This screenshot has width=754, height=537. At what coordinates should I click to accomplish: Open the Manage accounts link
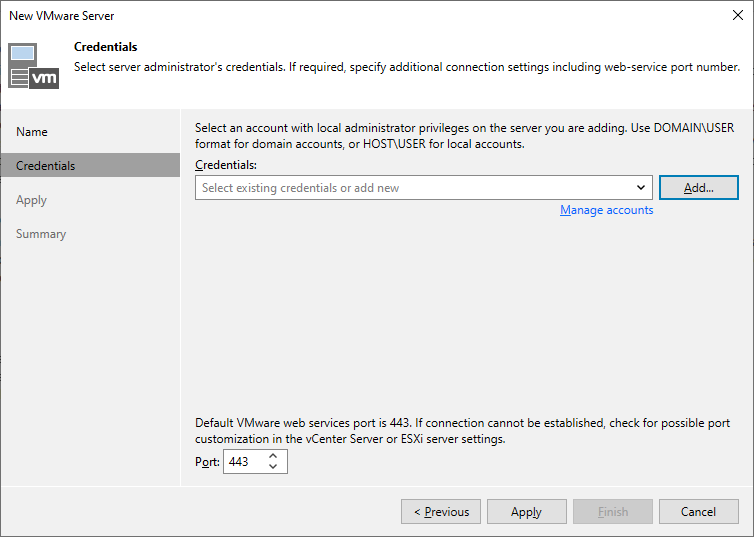(x=606, y=210)
